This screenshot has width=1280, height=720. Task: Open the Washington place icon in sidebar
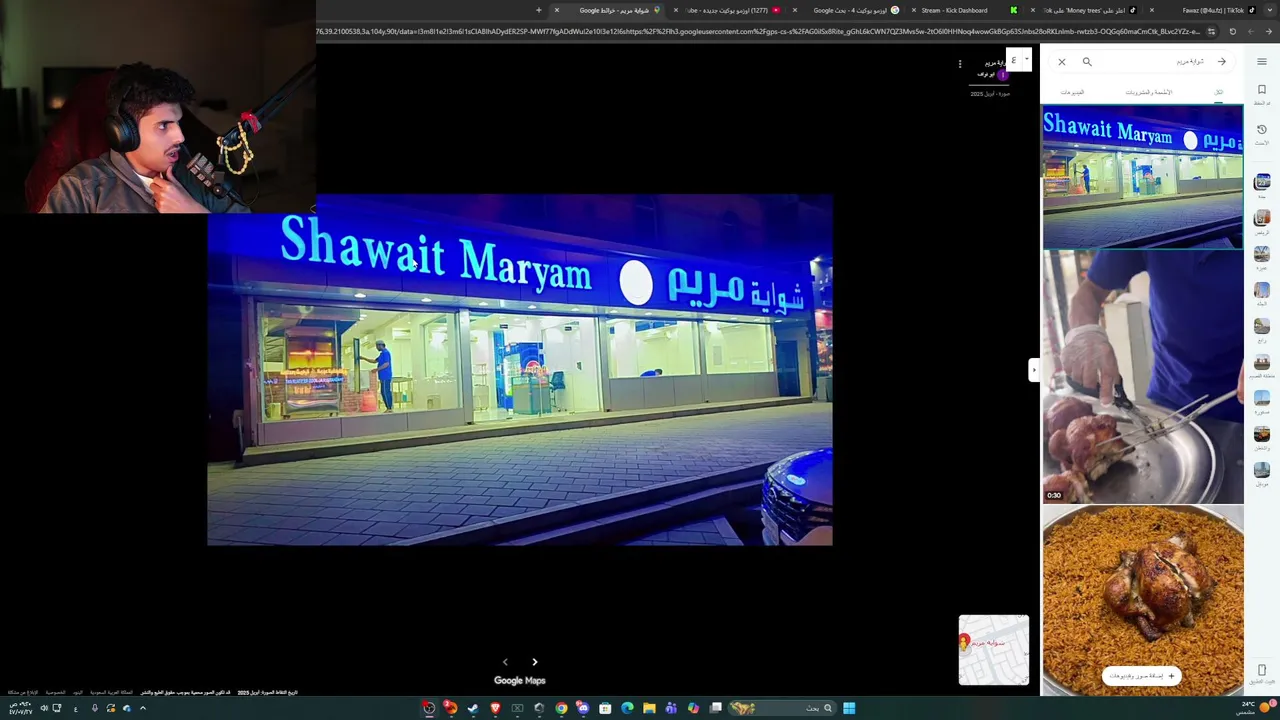tap(1262, 436)
